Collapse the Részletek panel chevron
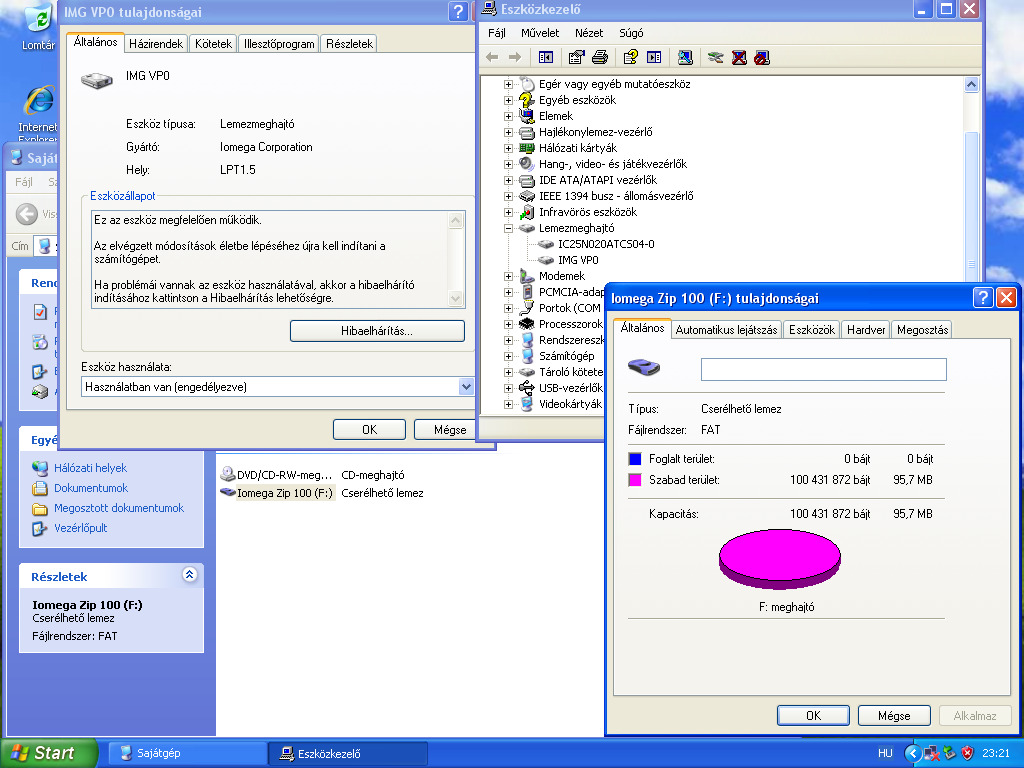This screenshot has height=768, width=1024. 189,575
